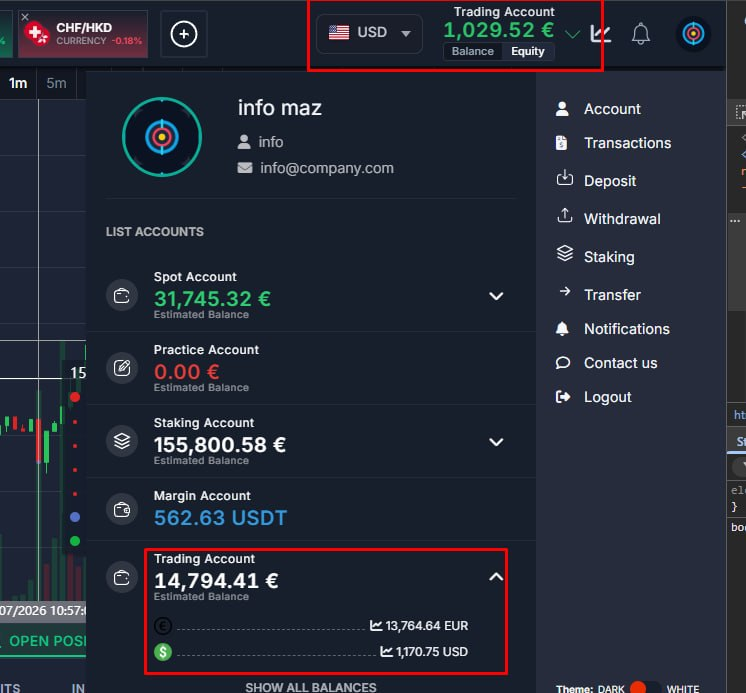Image resolution: width=746 pixels, height=693 pixels.
Task: Open the USD currency dropdown
Action: [369, 33]
